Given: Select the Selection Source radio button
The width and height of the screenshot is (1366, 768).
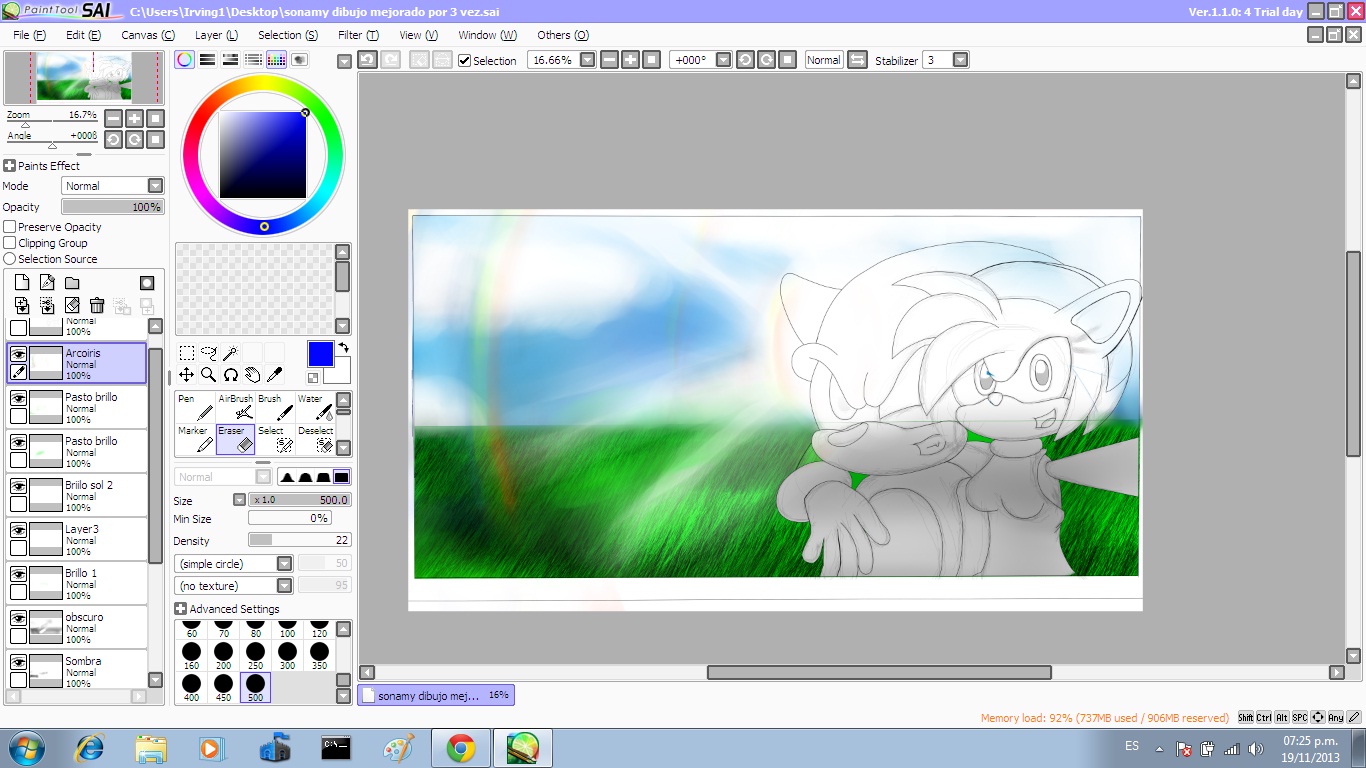Looking at the screenshot, I should click(x=10, y=259).
